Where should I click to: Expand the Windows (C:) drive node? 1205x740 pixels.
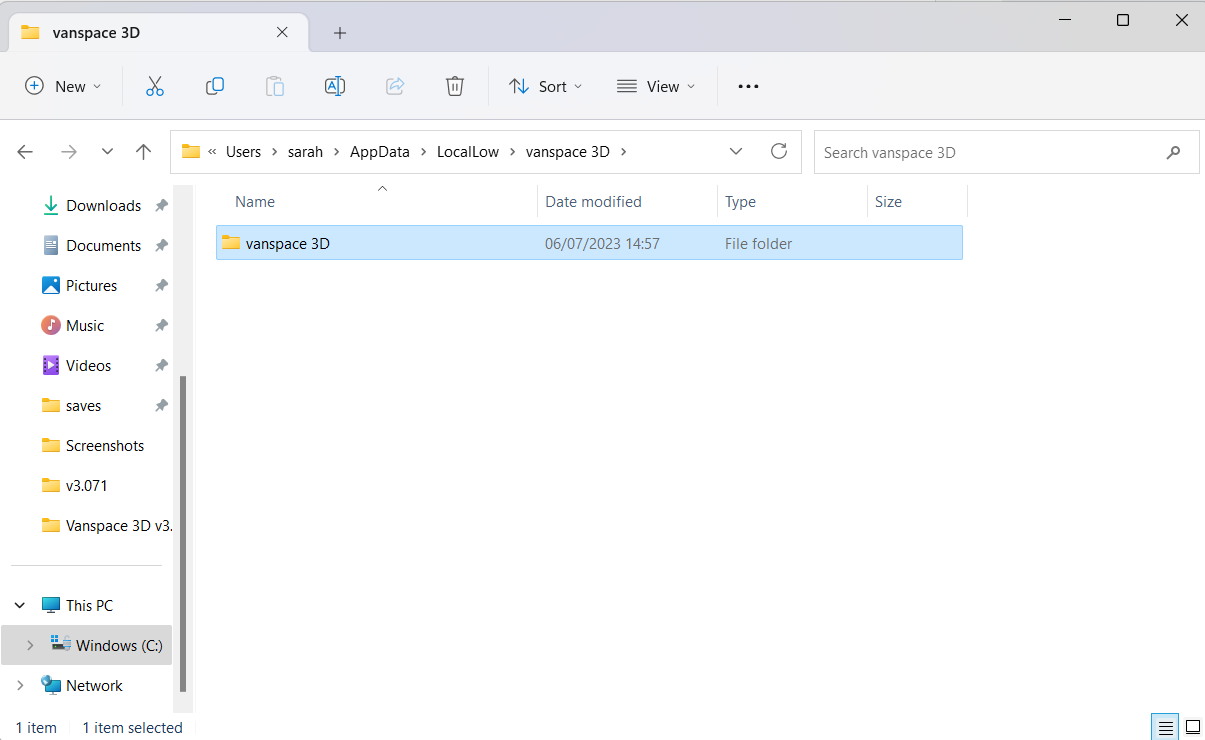point(30,646)
